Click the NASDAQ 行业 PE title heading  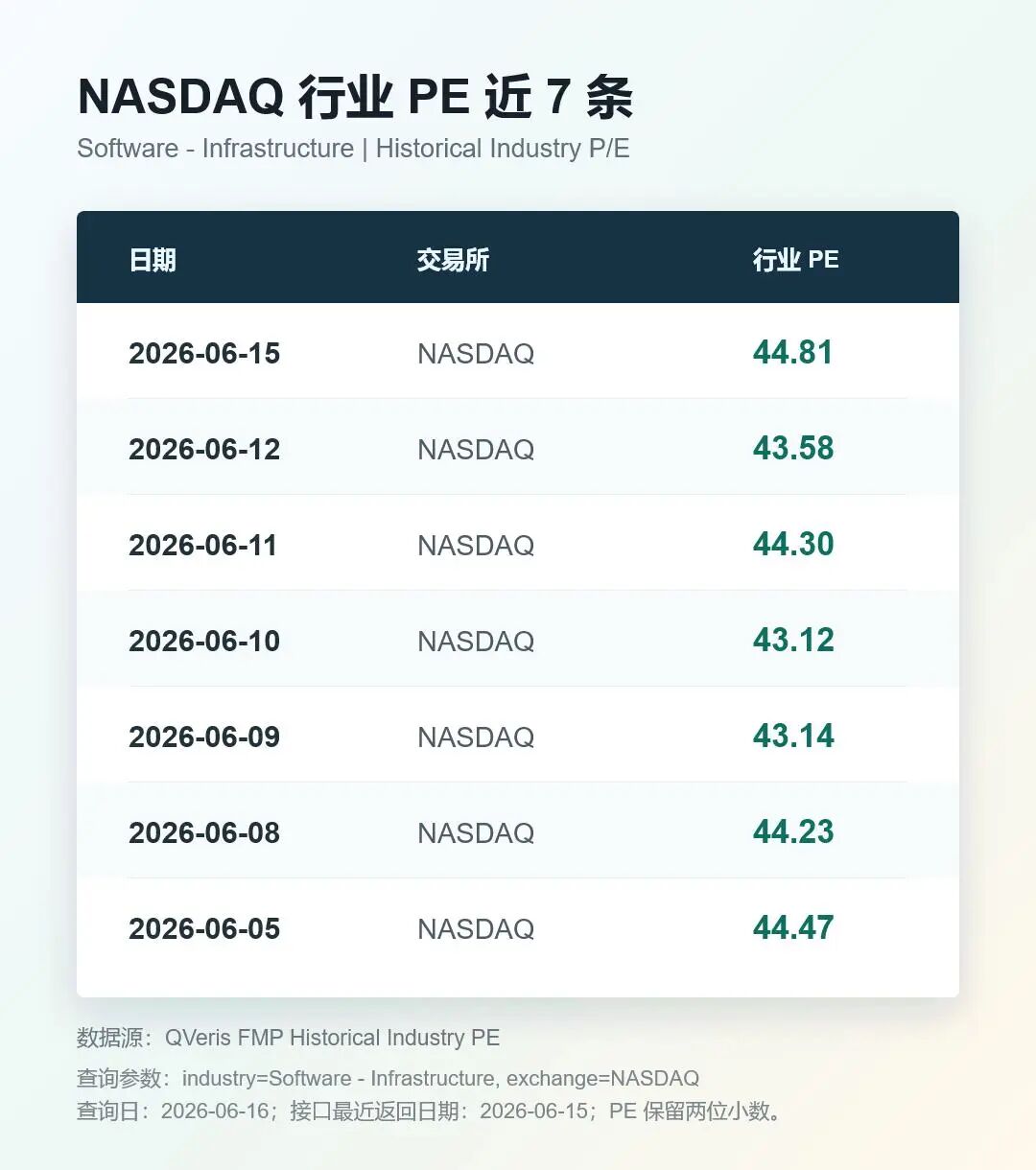click(355, 97)
